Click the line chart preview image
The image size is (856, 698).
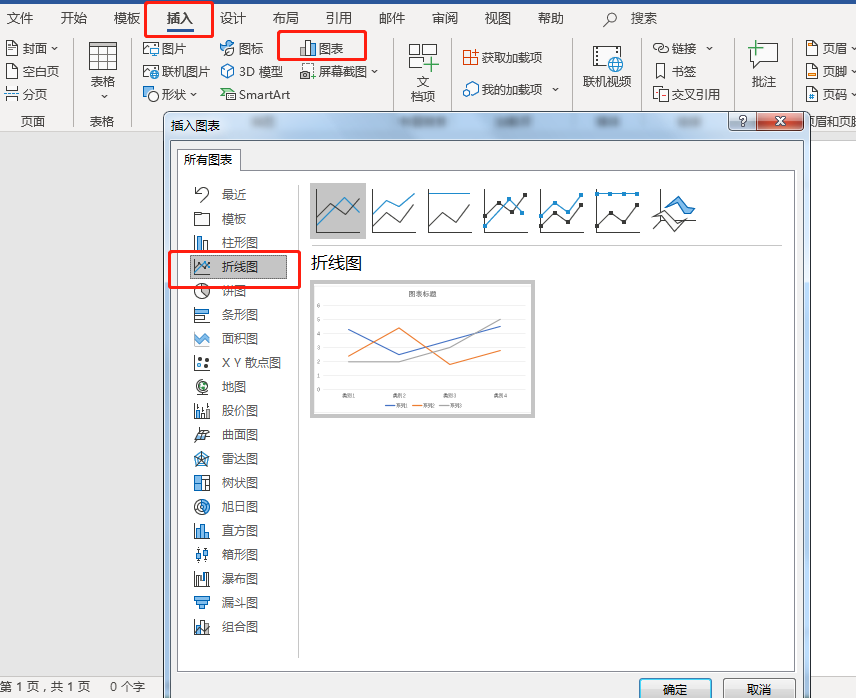423,349
